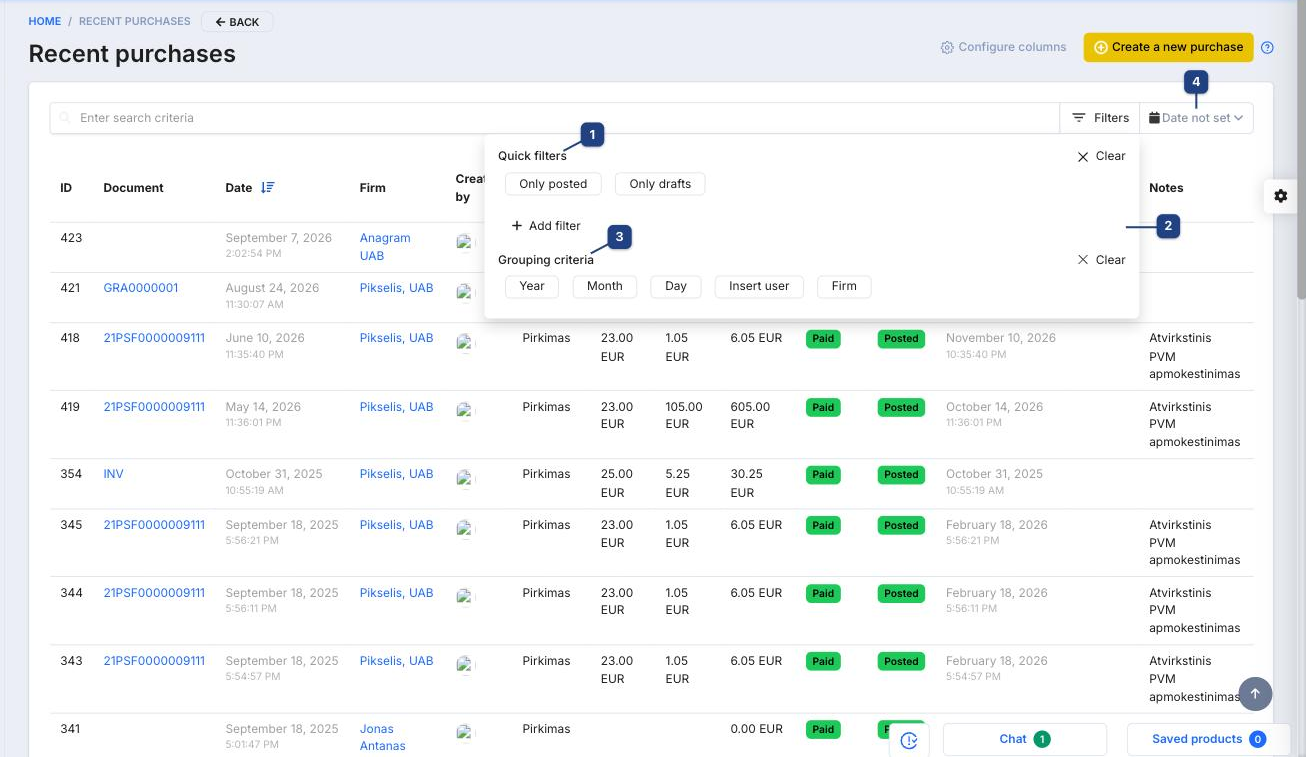1306x757 pixels.
Task: Click the gear icon in Configure columns
Action: pyautogui.click(x=947, y=47)
